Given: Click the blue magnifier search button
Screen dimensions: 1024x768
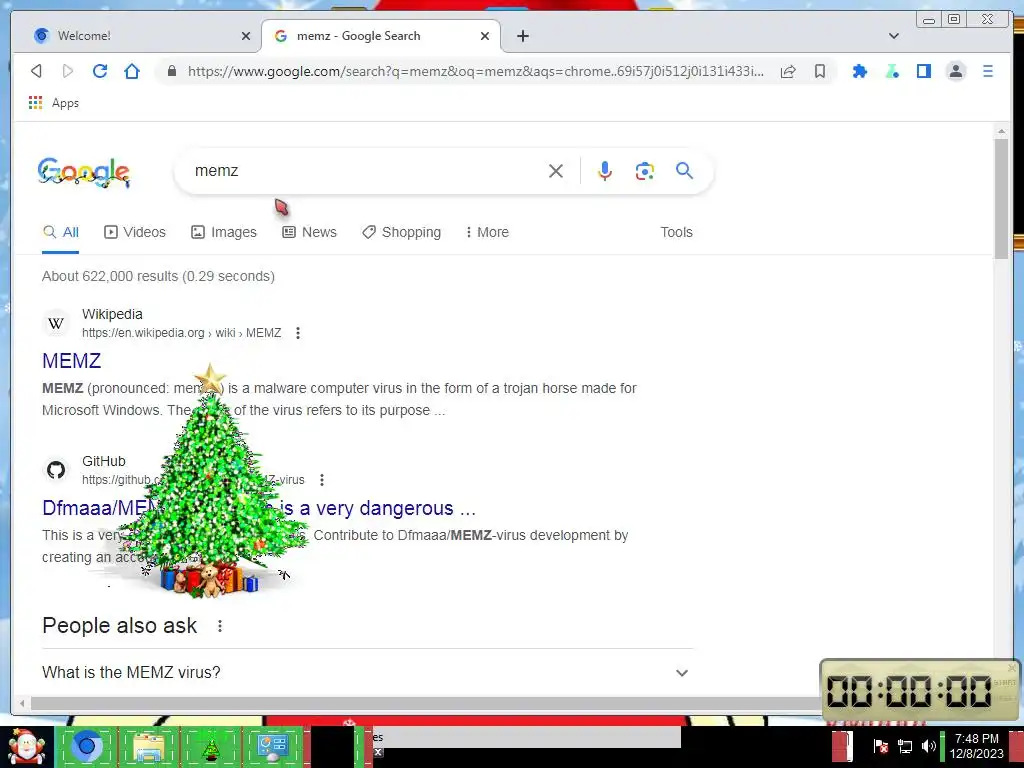Looking at the screenshot, I should click(x=684, y=171).
